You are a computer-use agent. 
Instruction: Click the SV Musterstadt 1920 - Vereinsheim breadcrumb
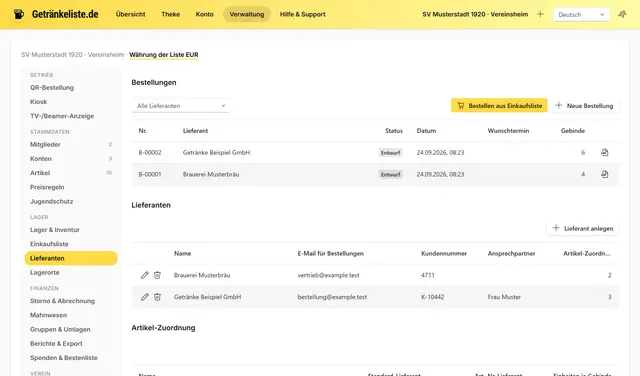(x=73, y=55)
